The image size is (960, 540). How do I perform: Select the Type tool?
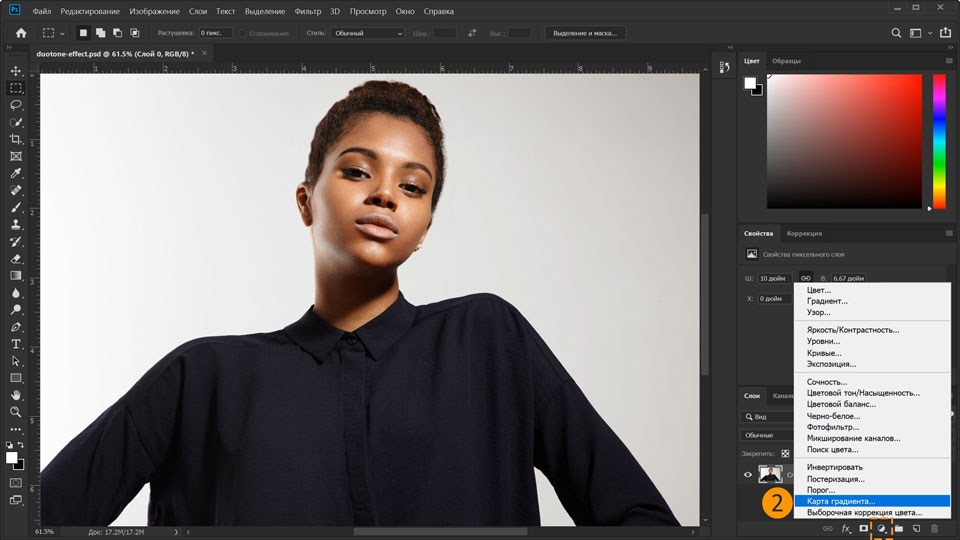point(16,344)
